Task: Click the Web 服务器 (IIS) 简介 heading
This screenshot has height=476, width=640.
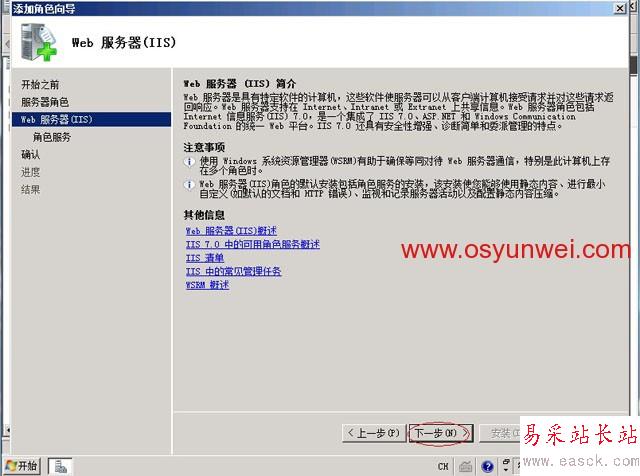Action: click(240, 84)
